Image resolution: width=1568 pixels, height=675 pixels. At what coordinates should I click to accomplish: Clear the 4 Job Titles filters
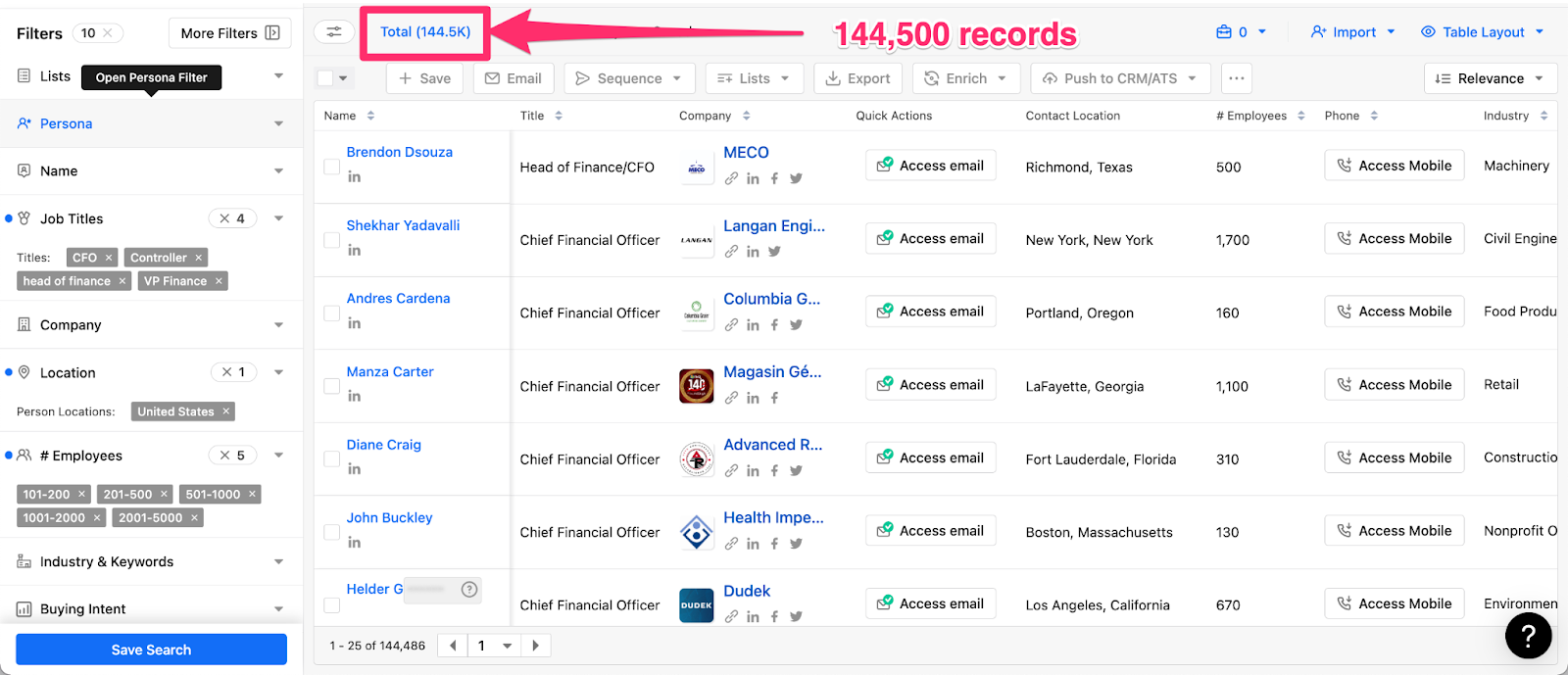coord(224,218)
